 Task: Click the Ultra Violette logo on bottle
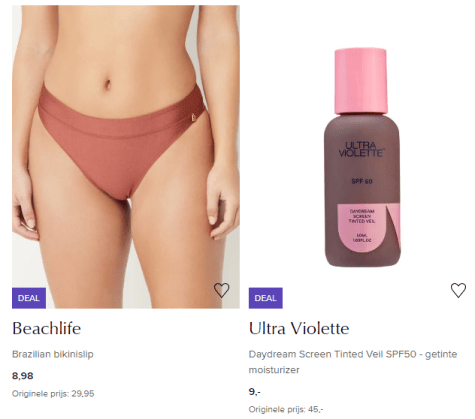(x=361, y=149)
